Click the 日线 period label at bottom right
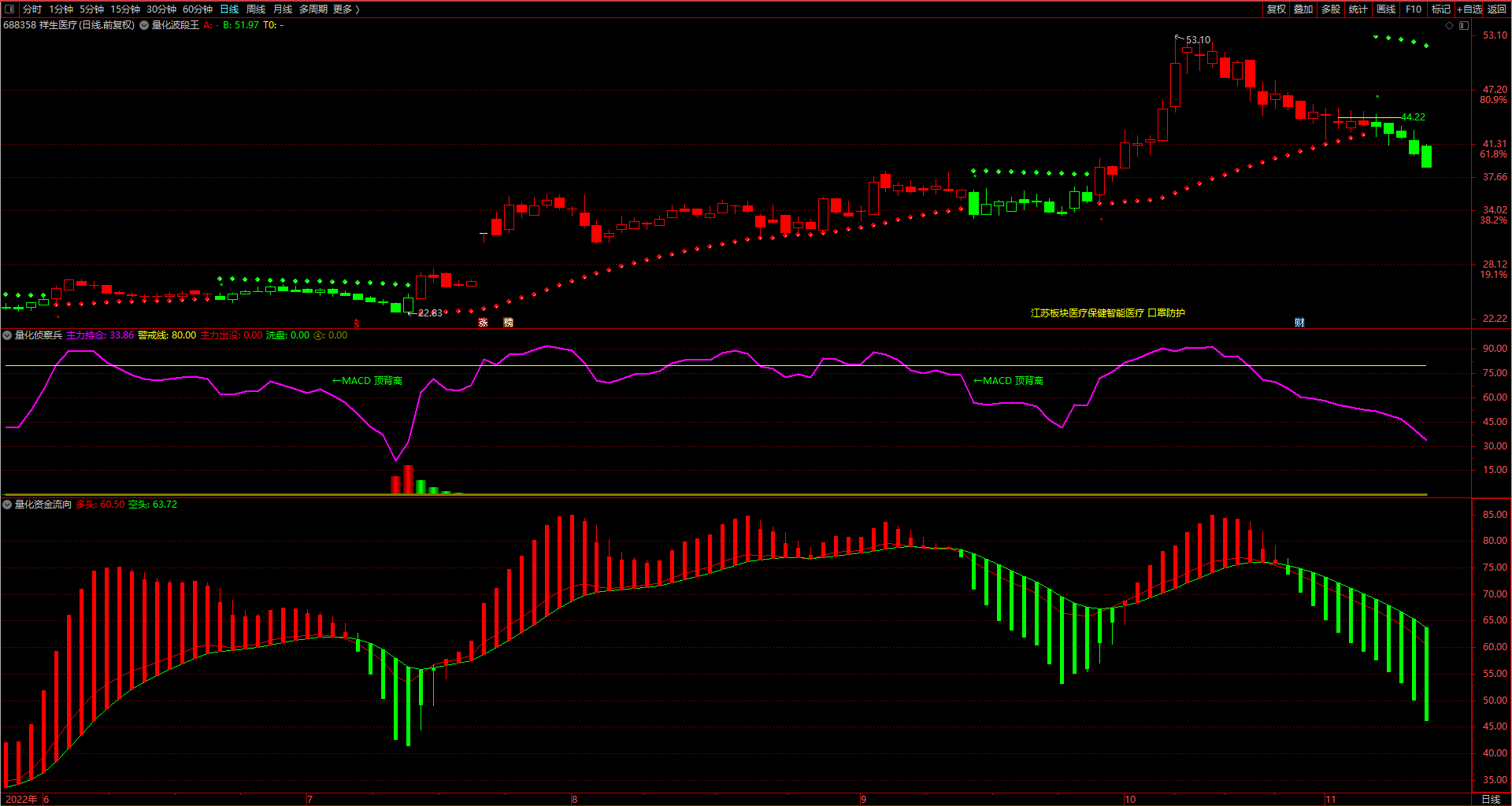This screenshot has width=1512, height=806. pos(1492,800)
